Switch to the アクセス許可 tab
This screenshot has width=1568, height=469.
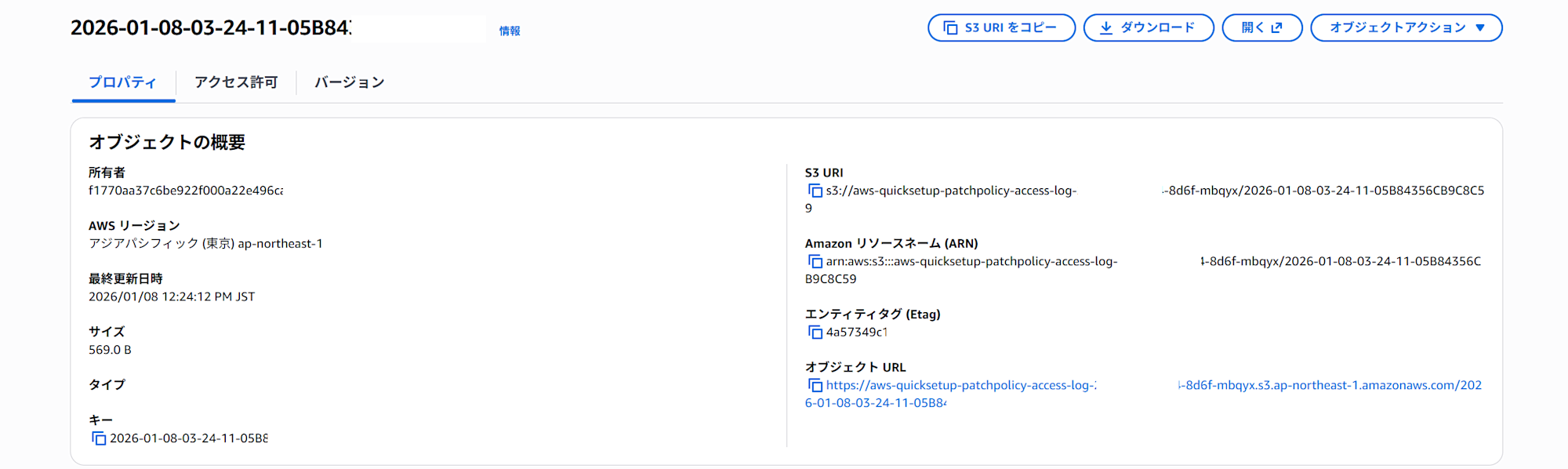tap(236, 82)
